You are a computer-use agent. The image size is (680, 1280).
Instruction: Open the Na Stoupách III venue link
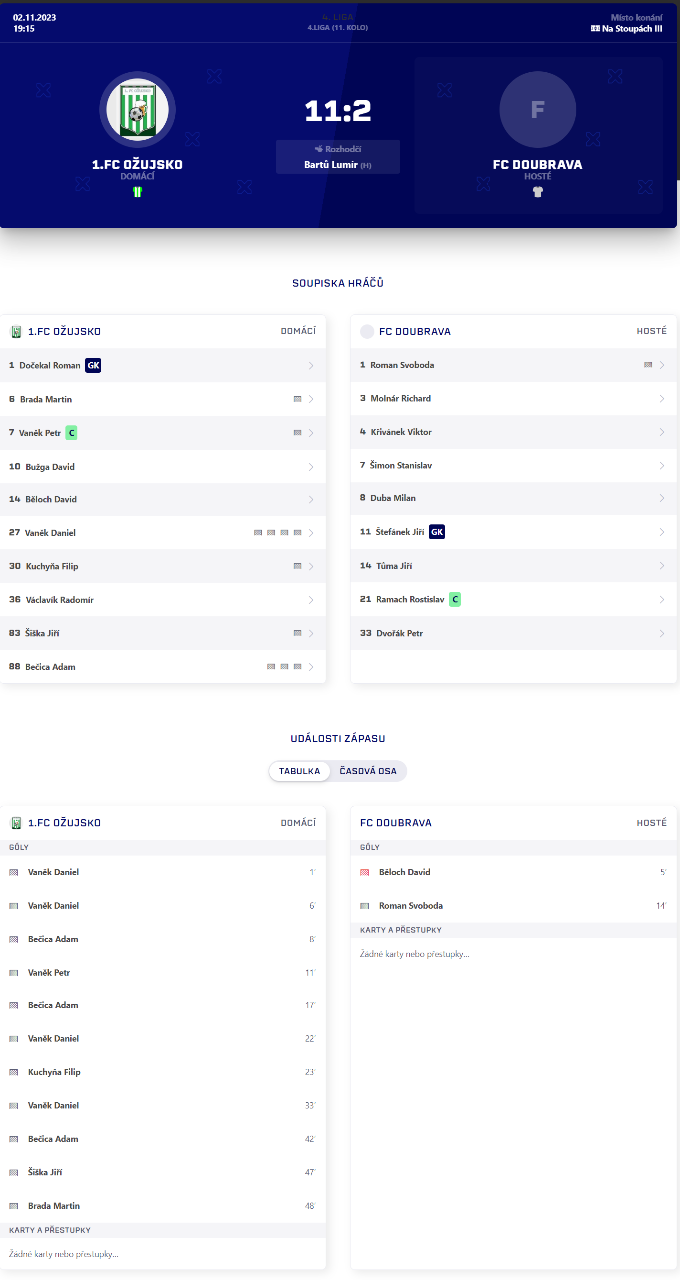pos(632,29)
